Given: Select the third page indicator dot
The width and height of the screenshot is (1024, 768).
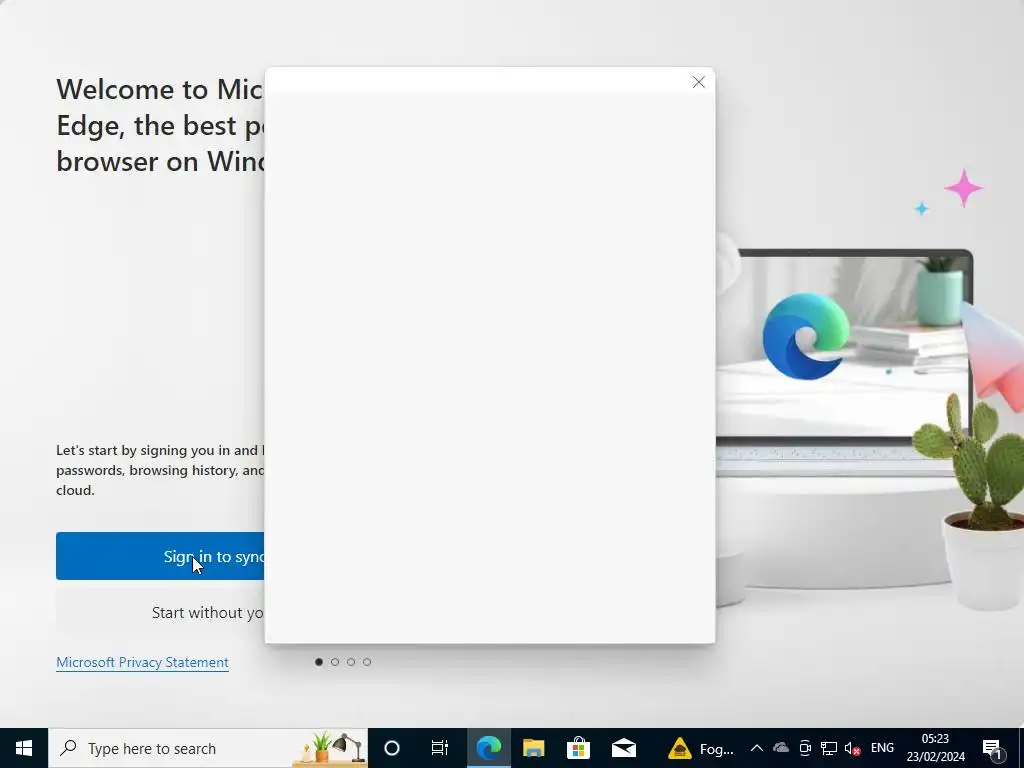Looking at the screenshot, I should pos(351,662).
